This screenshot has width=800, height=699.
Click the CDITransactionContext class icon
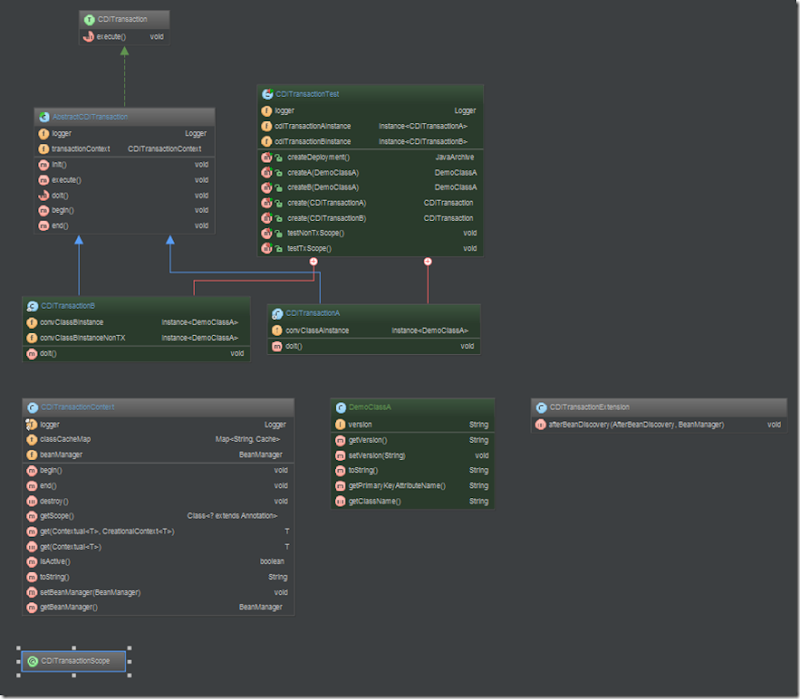32,408
